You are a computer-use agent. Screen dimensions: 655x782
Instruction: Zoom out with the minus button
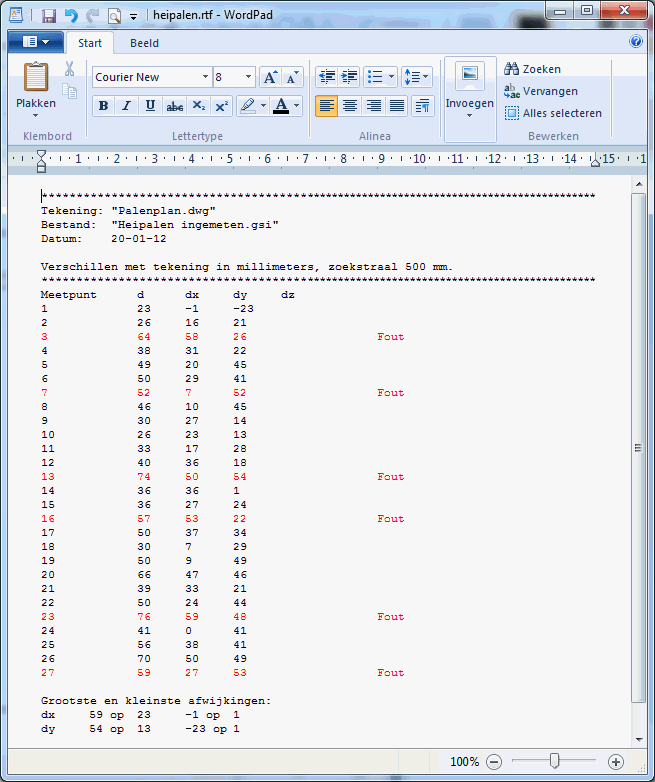pyautogui.click(x=494, y=762)
